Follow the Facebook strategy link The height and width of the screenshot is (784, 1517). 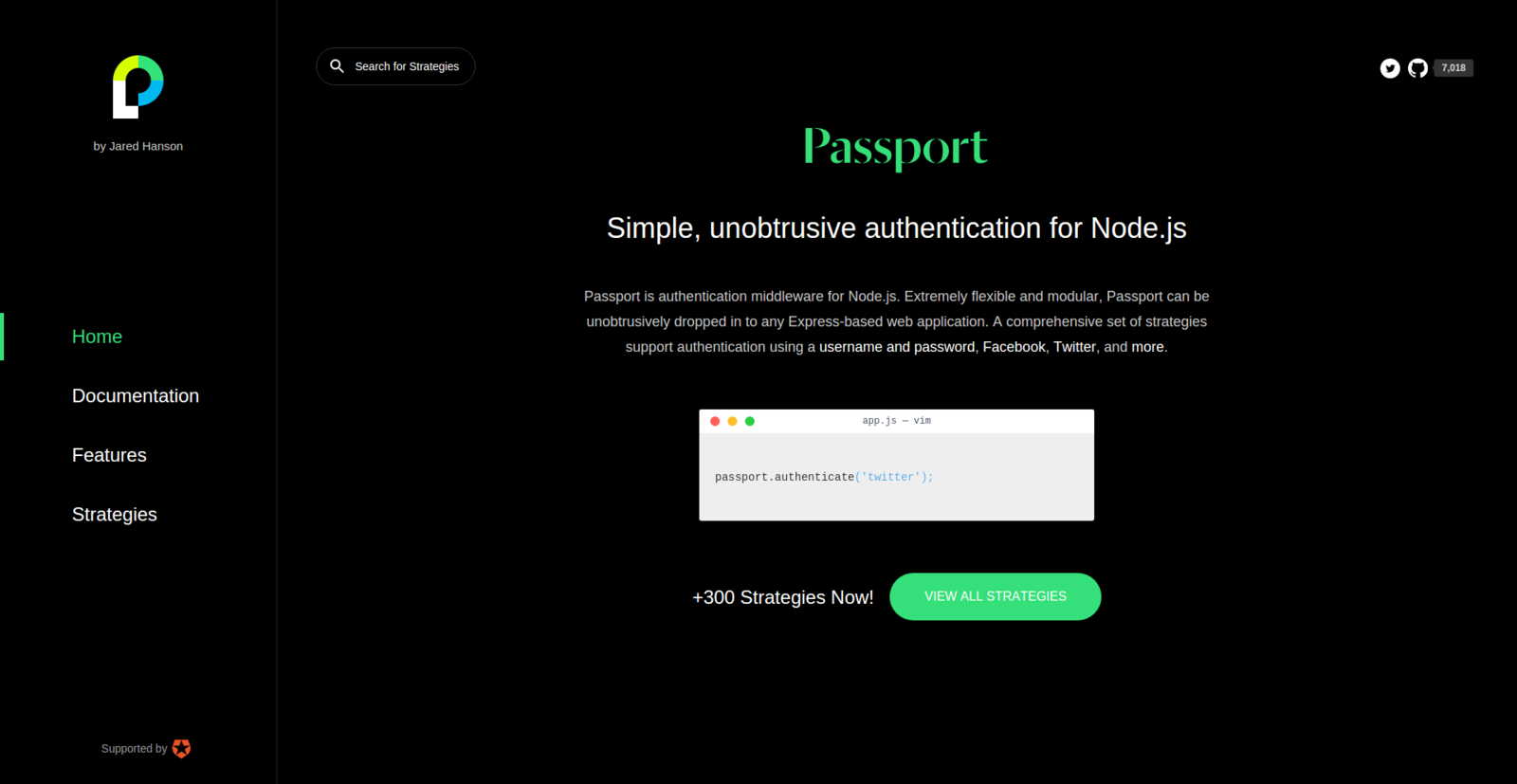click(x=1014, y=347)
